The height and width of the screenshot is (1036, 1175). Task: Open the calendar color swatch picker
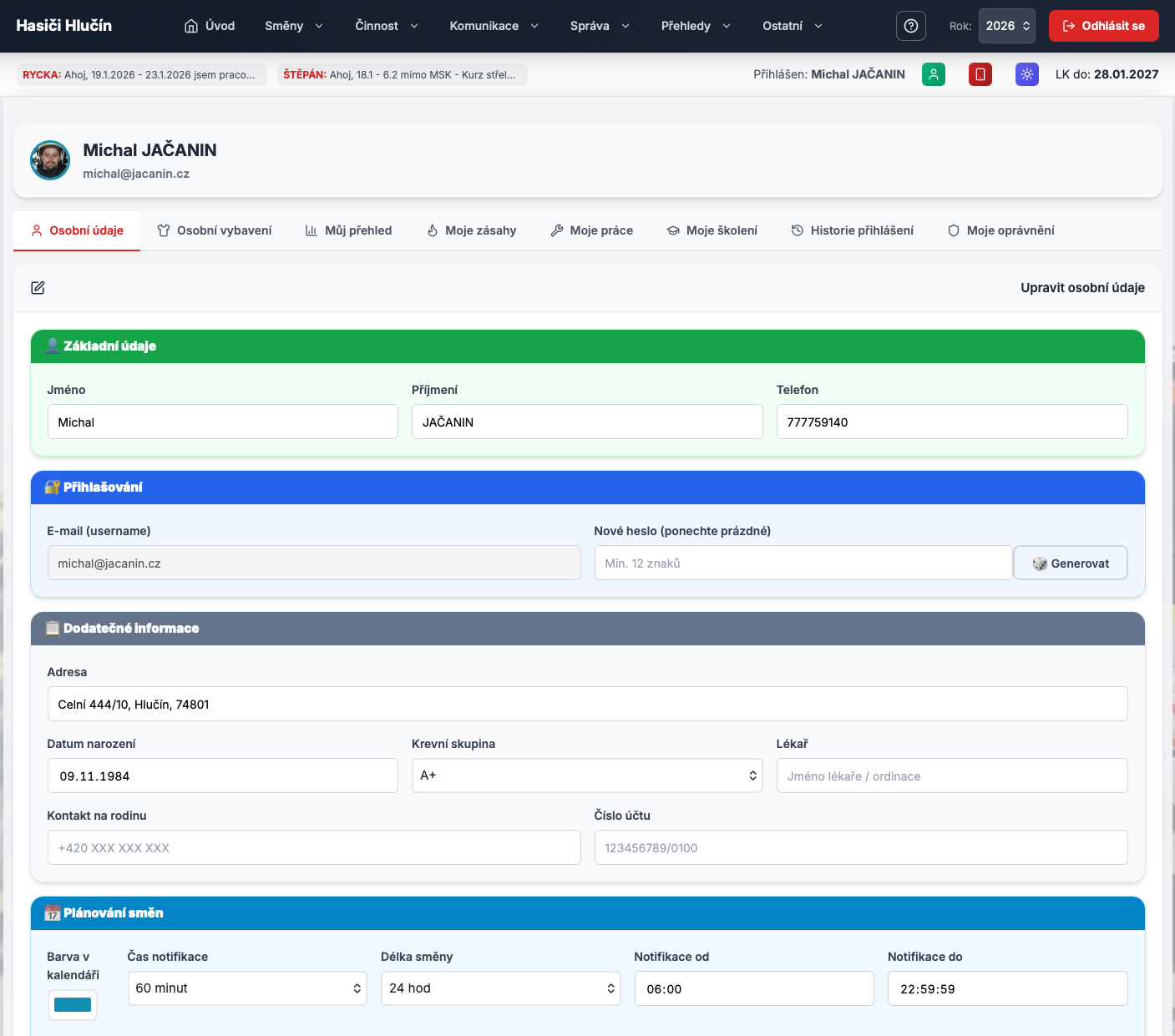coord(73,1005)
